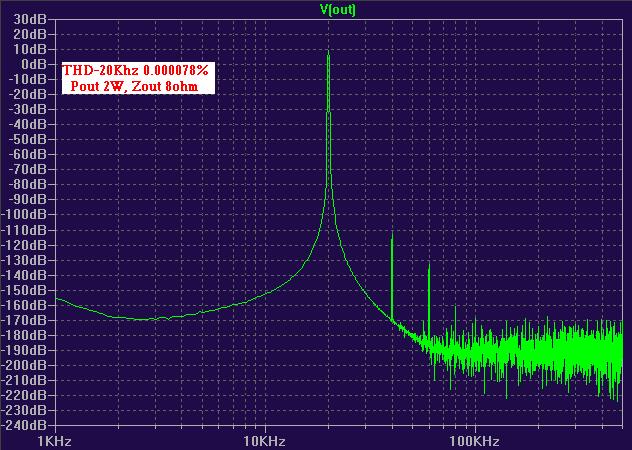Click the -180dB axis label

[x=24, y=335]
